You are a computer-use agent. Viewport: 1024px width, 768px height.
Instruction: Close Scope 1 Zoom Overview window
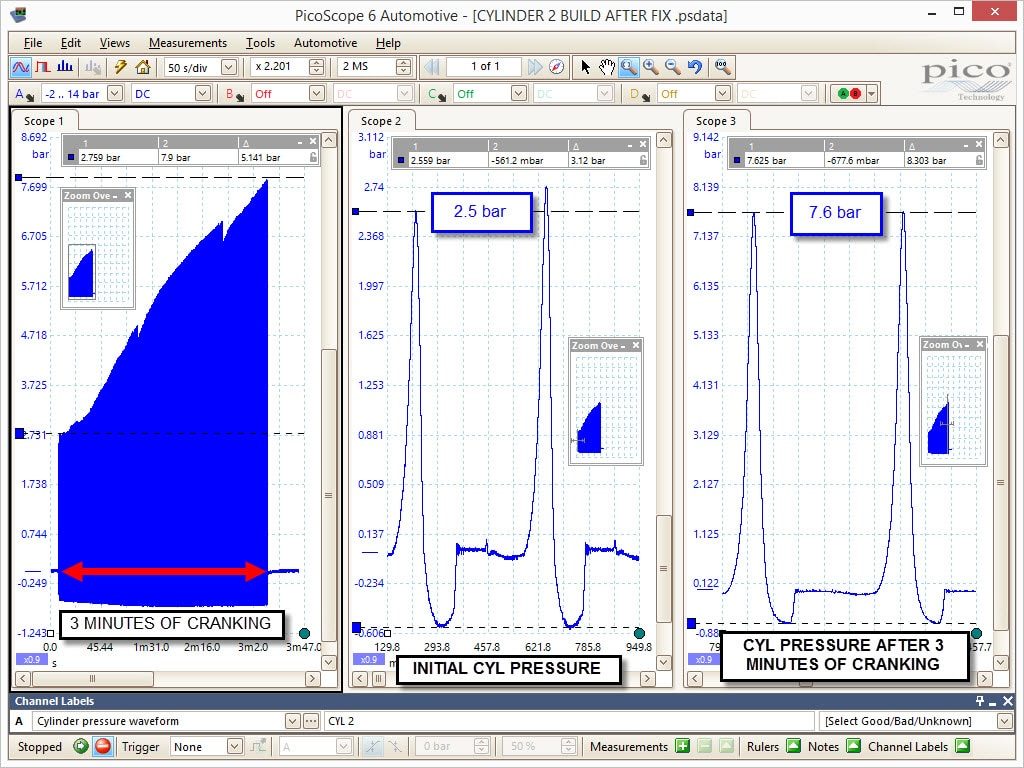click(x=128, y=195)
